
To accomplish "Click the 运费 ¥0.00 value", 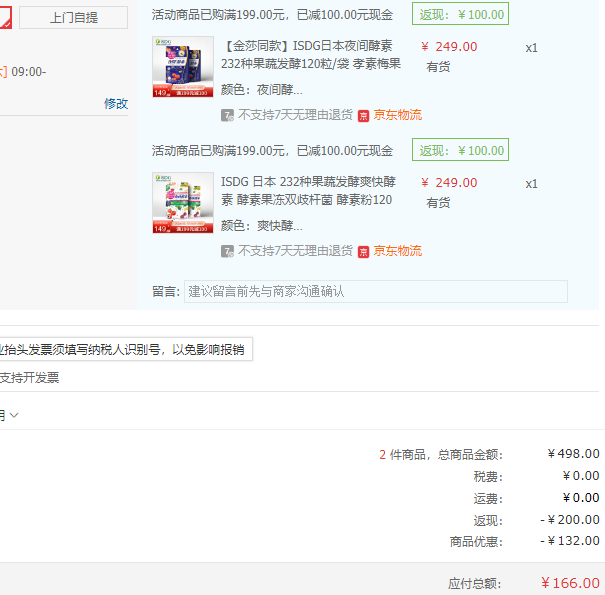I will [581, 498].
